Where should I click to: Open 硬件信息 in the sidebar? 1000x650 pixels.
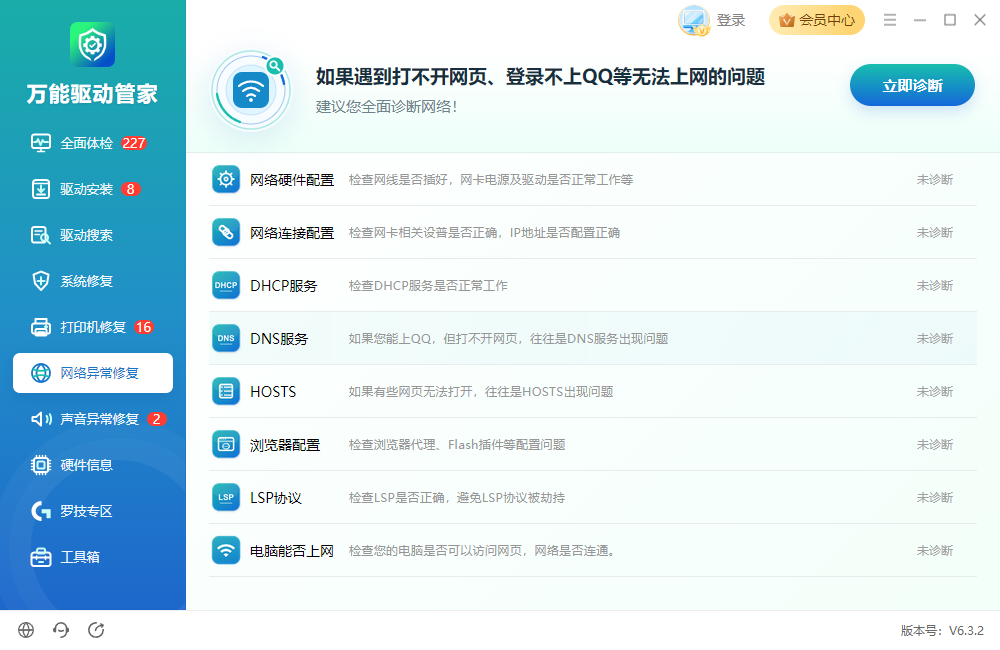(x=92, y=464)
